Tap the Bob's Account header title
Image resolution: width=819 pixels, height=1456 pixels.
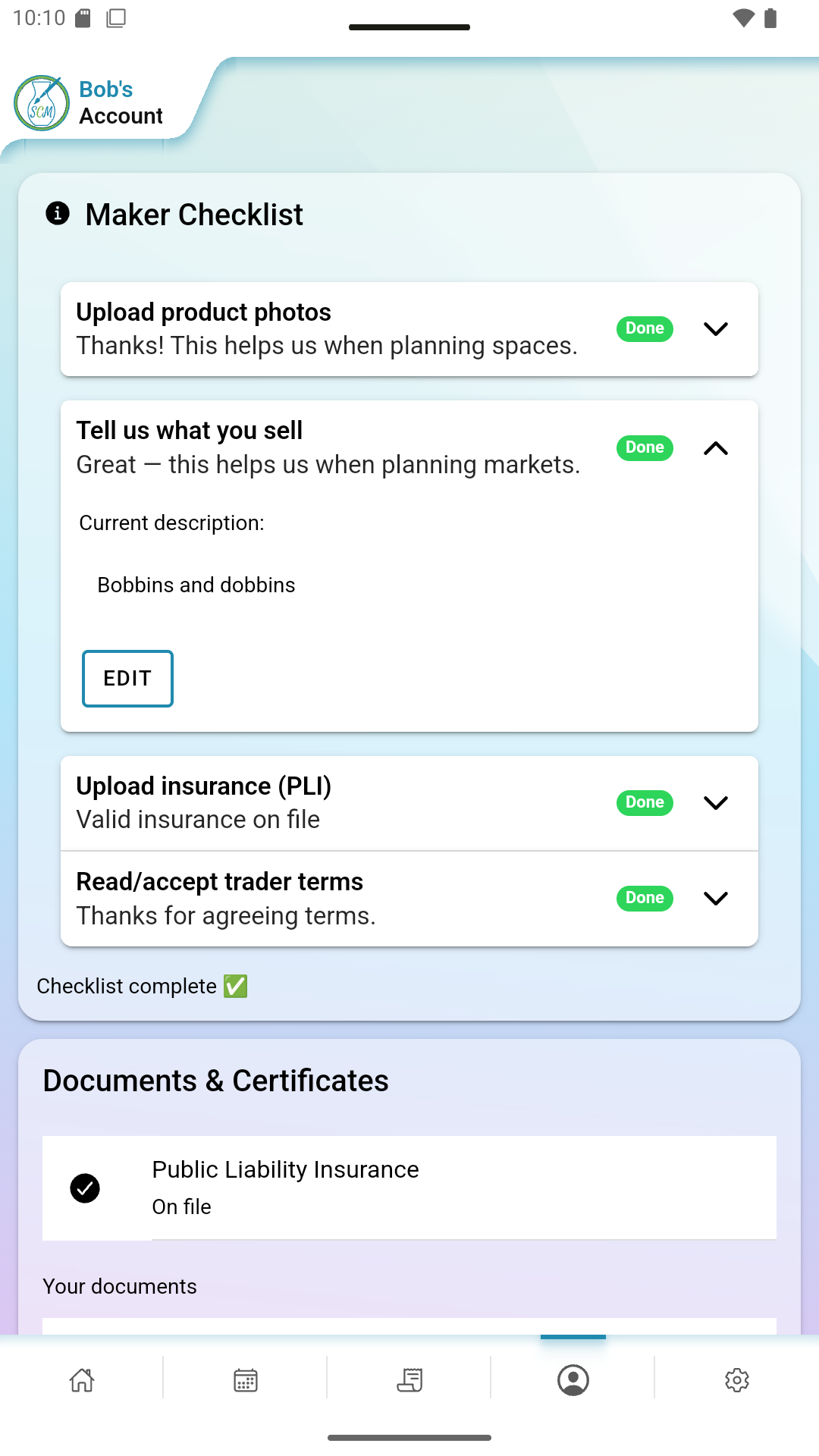point(121,103)
